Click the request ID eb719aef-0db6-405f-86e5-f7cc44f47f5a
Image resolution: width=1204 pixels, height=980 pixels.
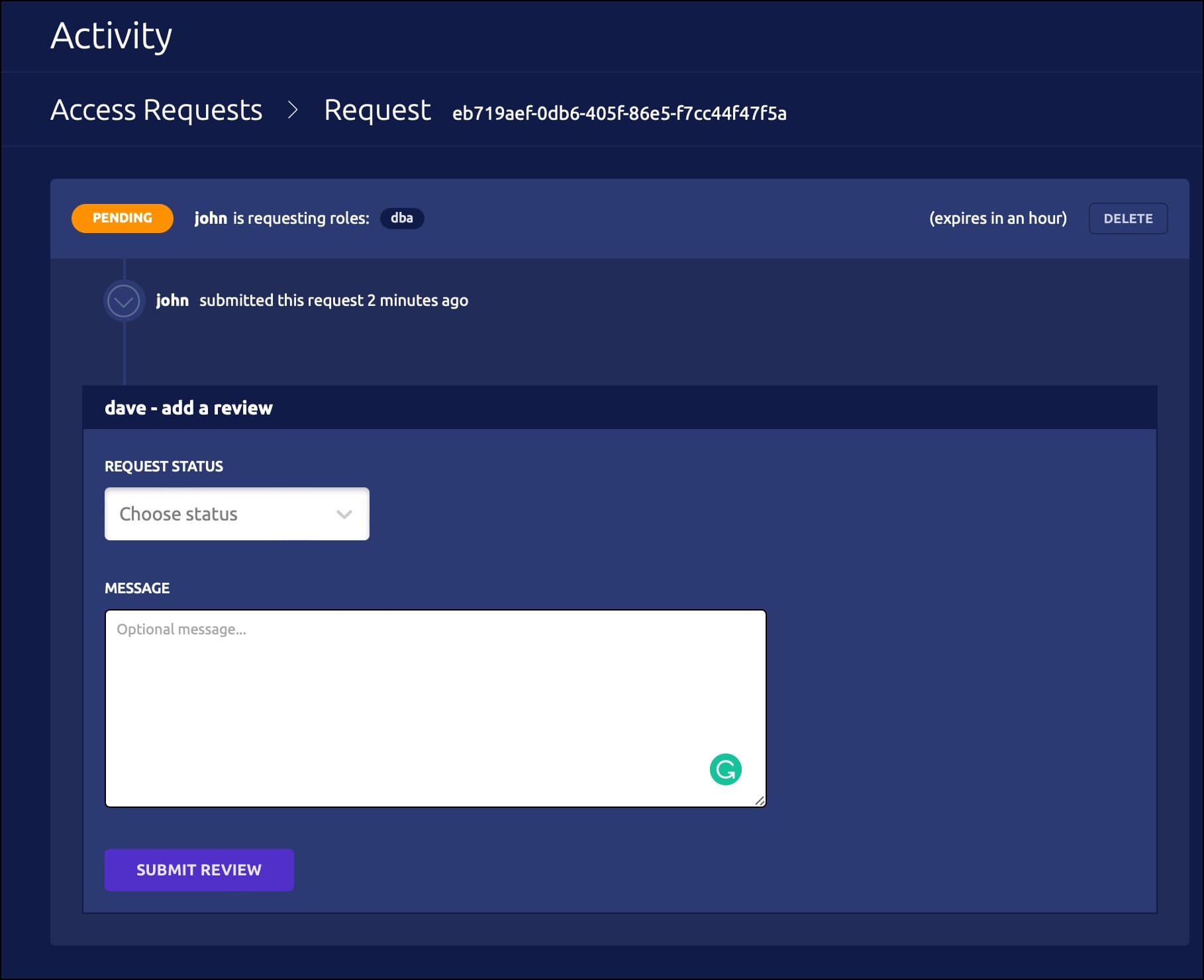[x=619, y=113]
